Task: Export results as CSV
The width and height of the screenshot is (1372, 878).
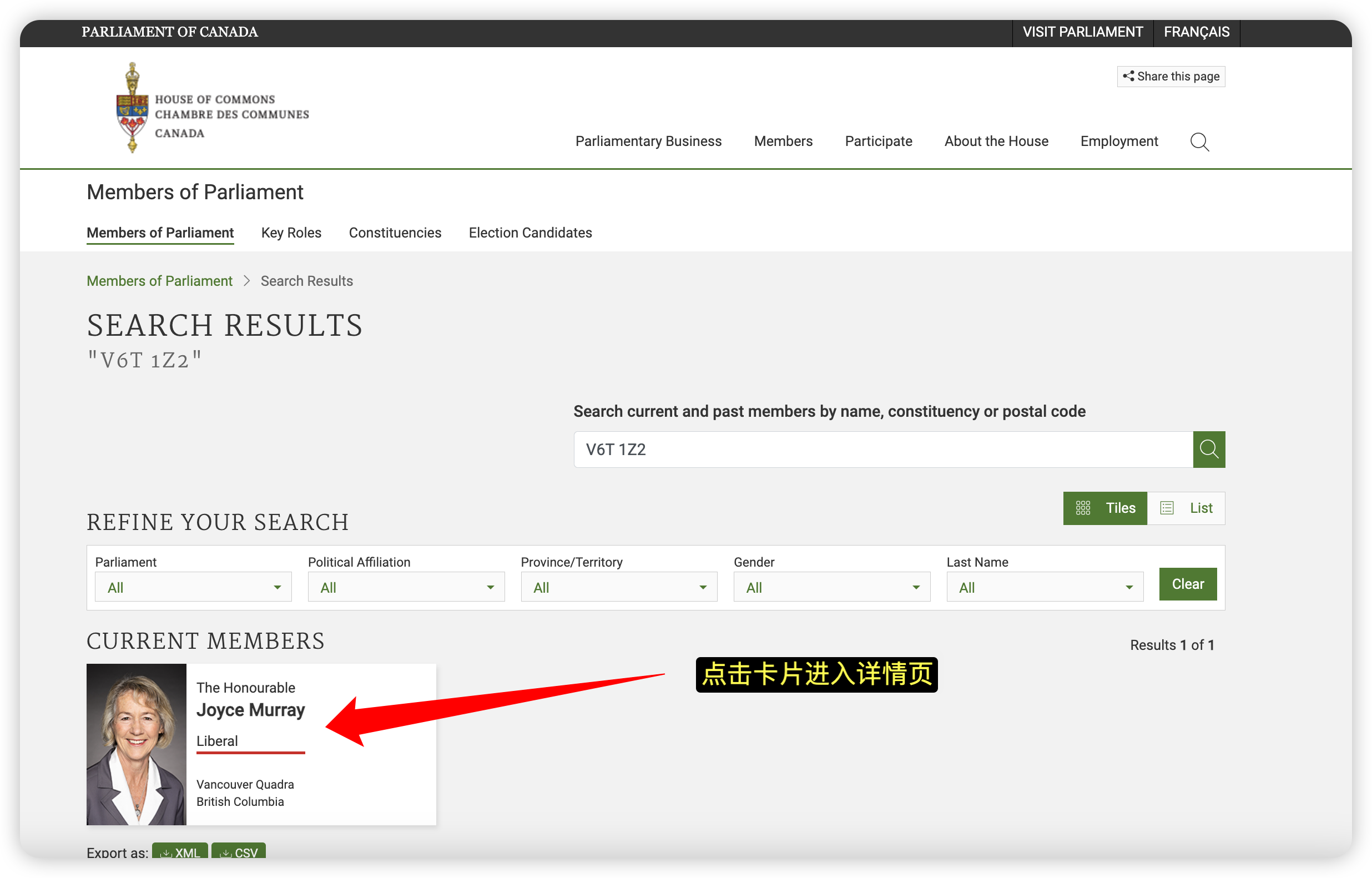Action: coord(239,852)
